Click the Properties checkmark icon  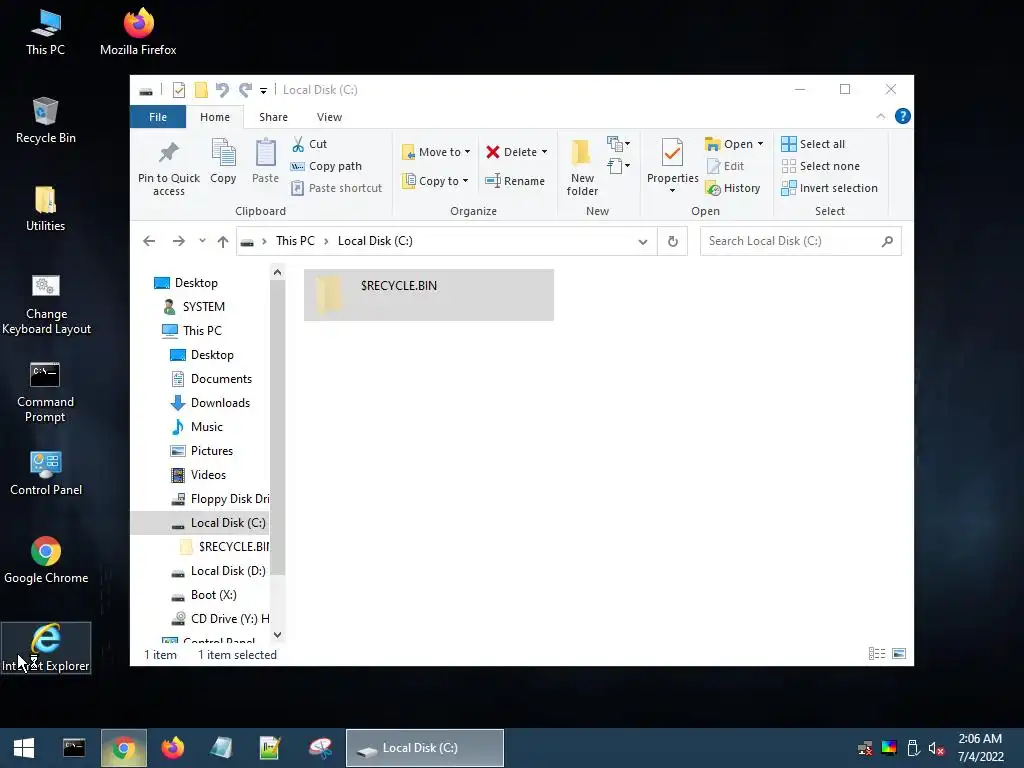tap(672, 153)
